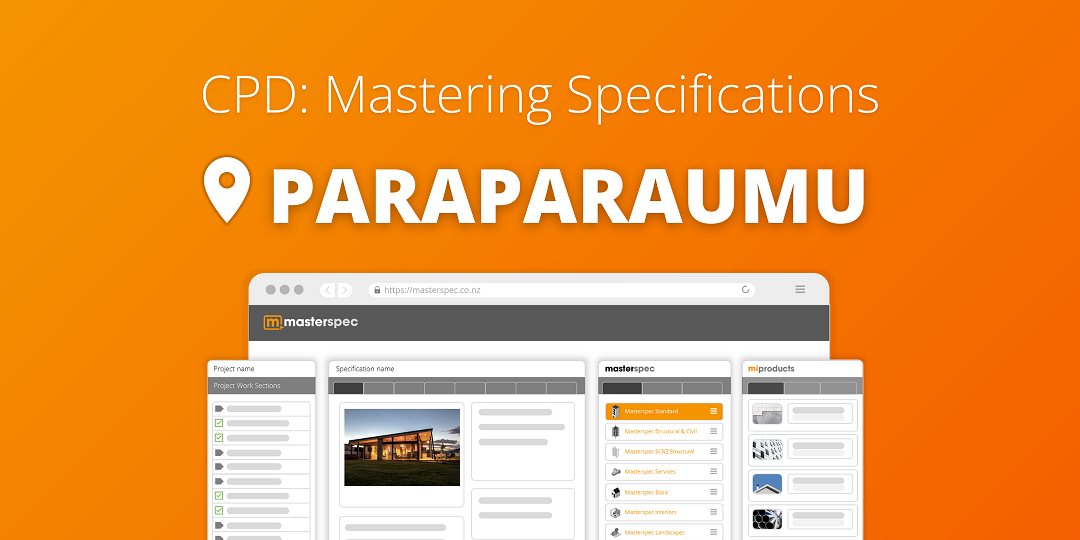Open the menu icon on Masterspec Services row
This screenshot has width=1080, height=540.
point(714,472)
